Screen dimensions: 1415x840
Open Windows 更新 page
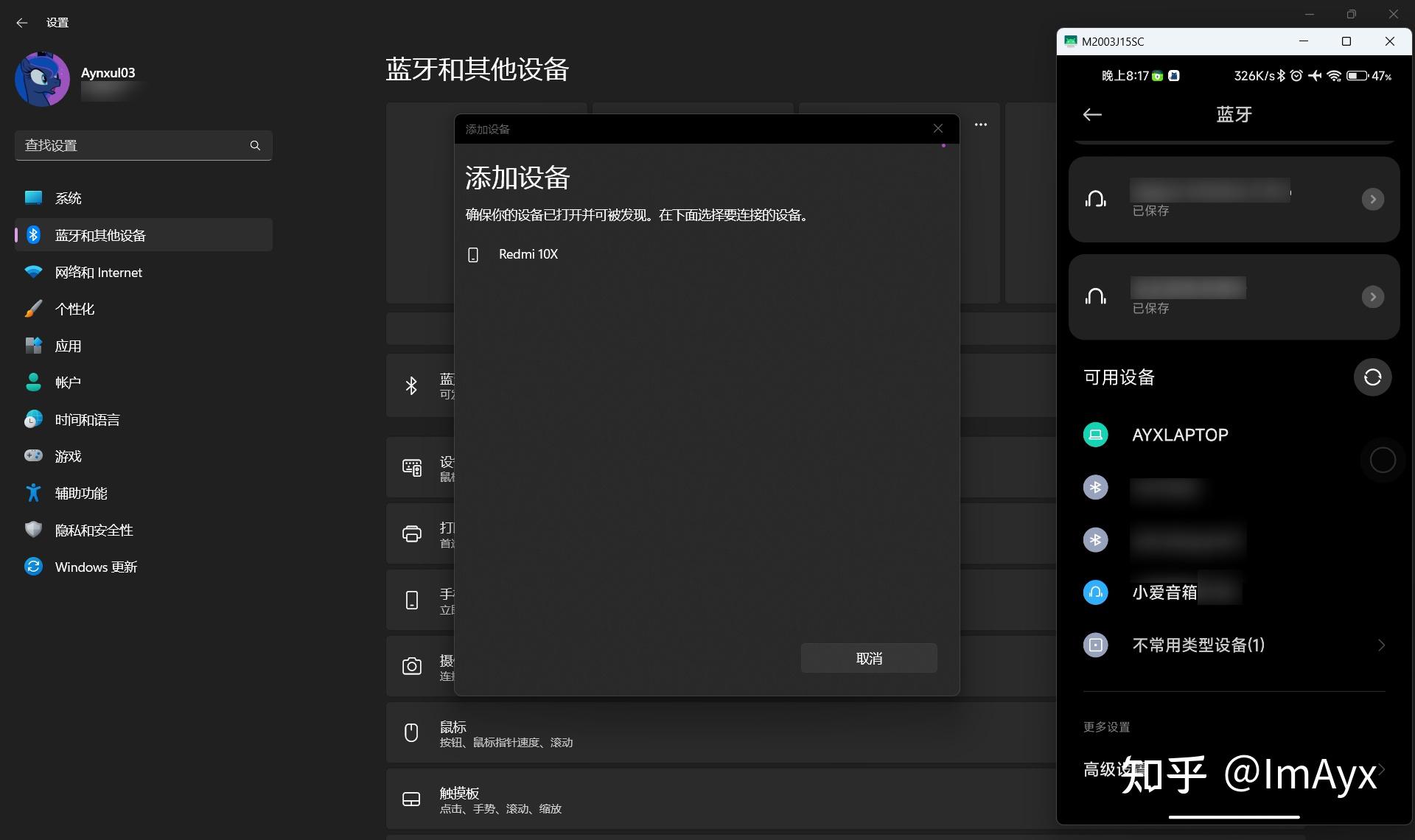(x=144, y=567)
